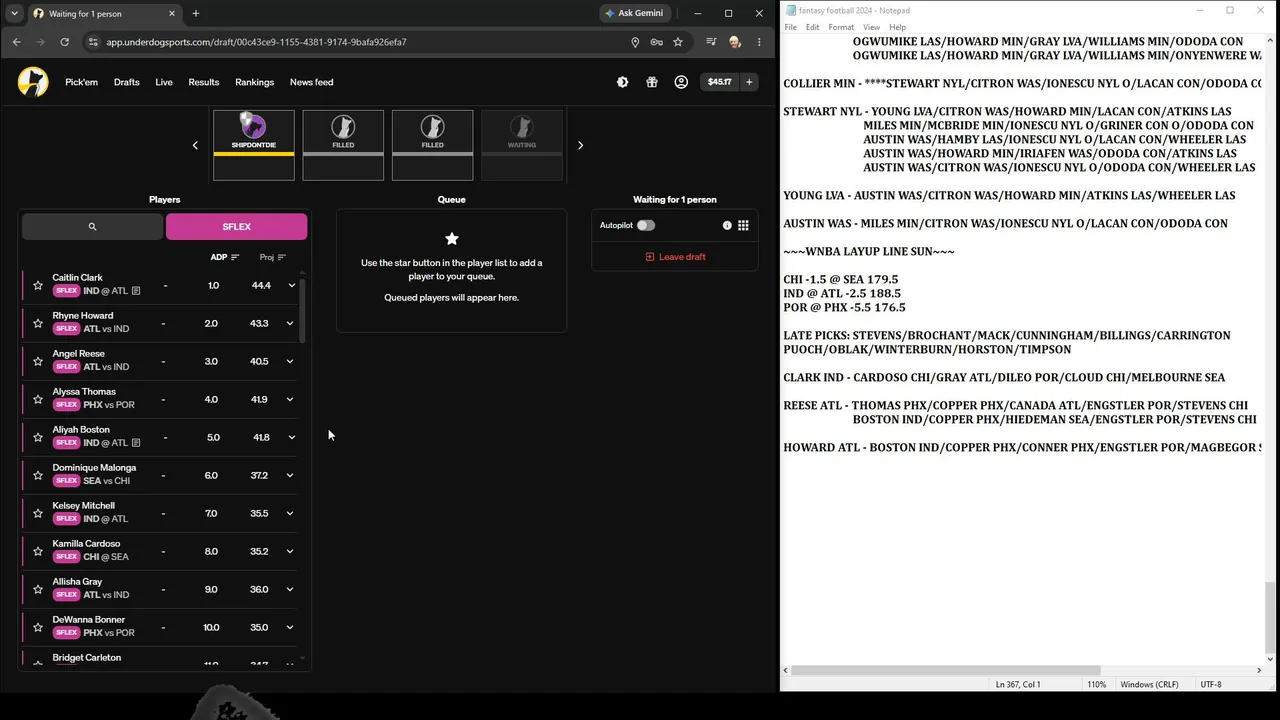
Task: Expand Allisha Gray's player details
Action: [290, 589]
